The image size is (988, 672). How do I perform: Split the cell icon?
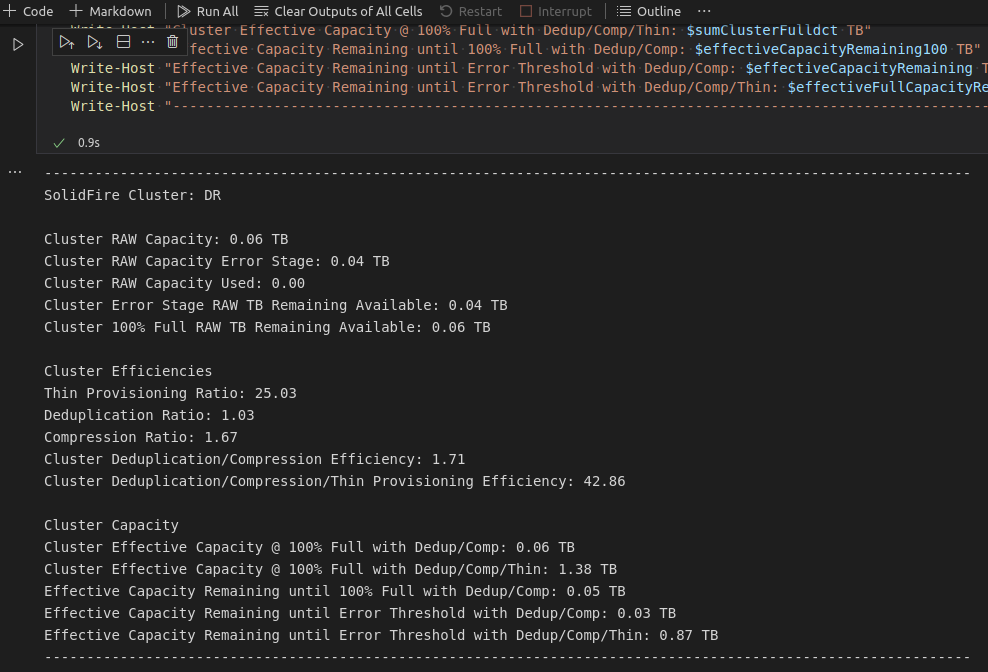click(124, 42)
